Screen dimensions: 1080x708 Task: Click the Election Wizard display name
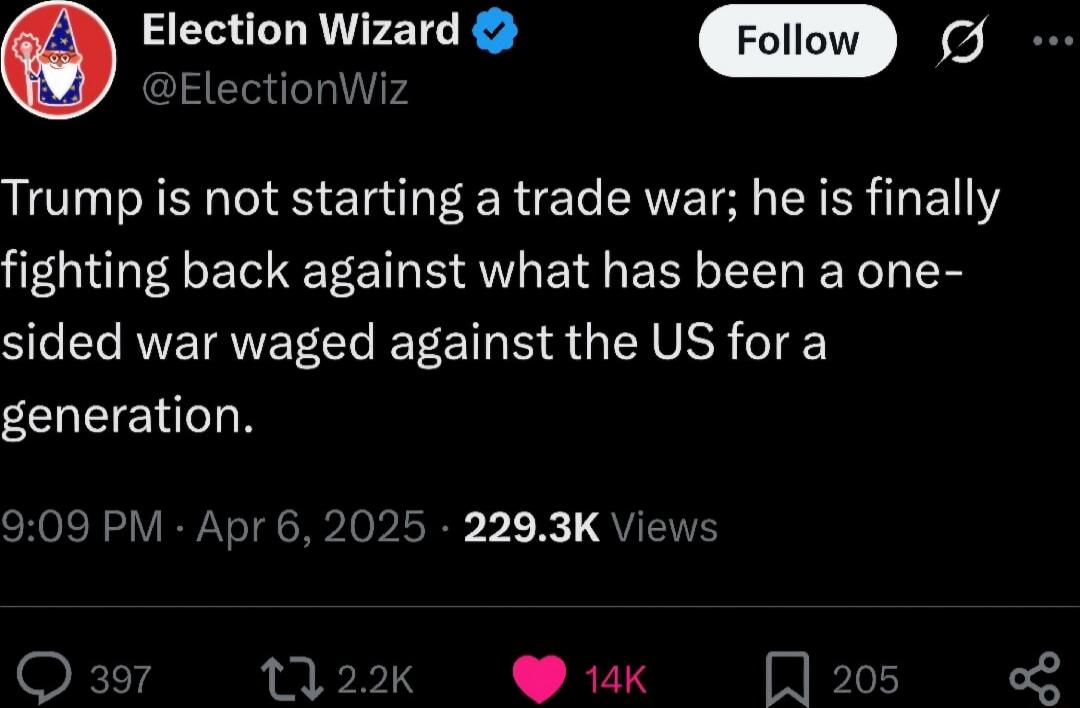click(x=300, y=30)
